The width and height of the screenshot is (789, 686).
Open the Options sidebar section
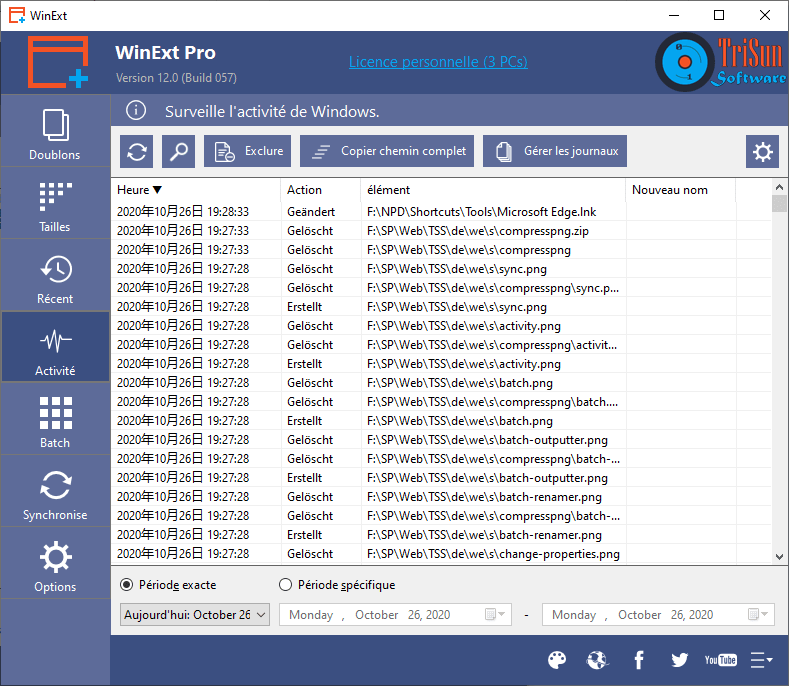pyautogui.click(x=55, y=564)
